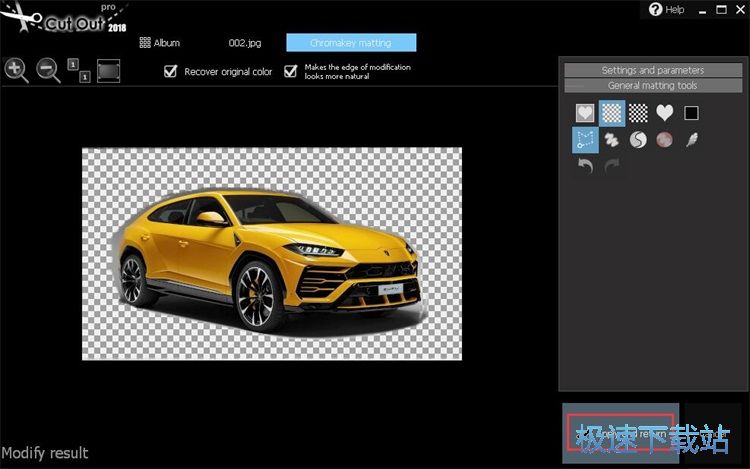Toggle the Recover original color checkbox
This screenshot has width=750, height=469.
tap(170, 71)
